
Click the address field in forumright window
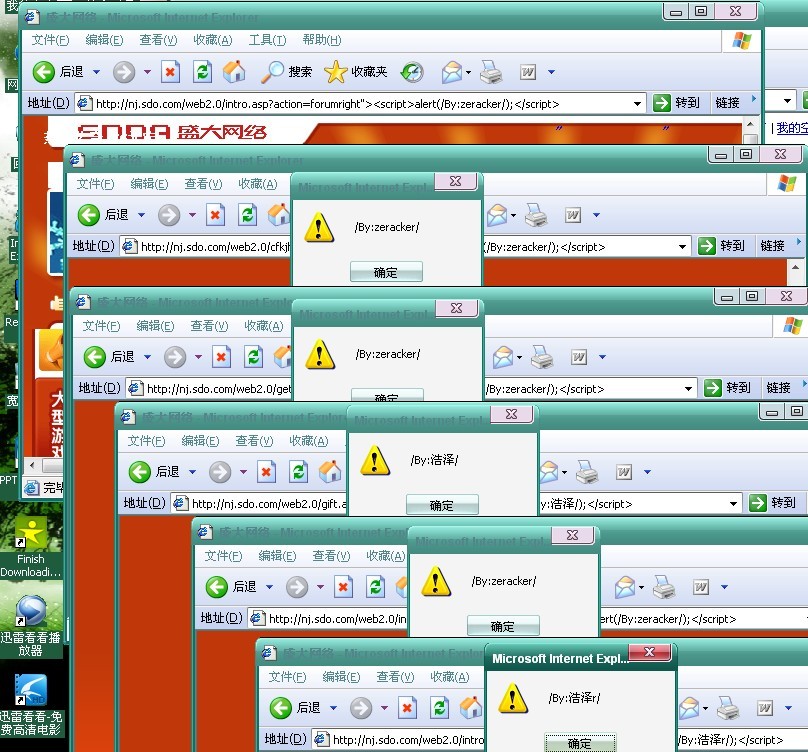tap(359, 104)
